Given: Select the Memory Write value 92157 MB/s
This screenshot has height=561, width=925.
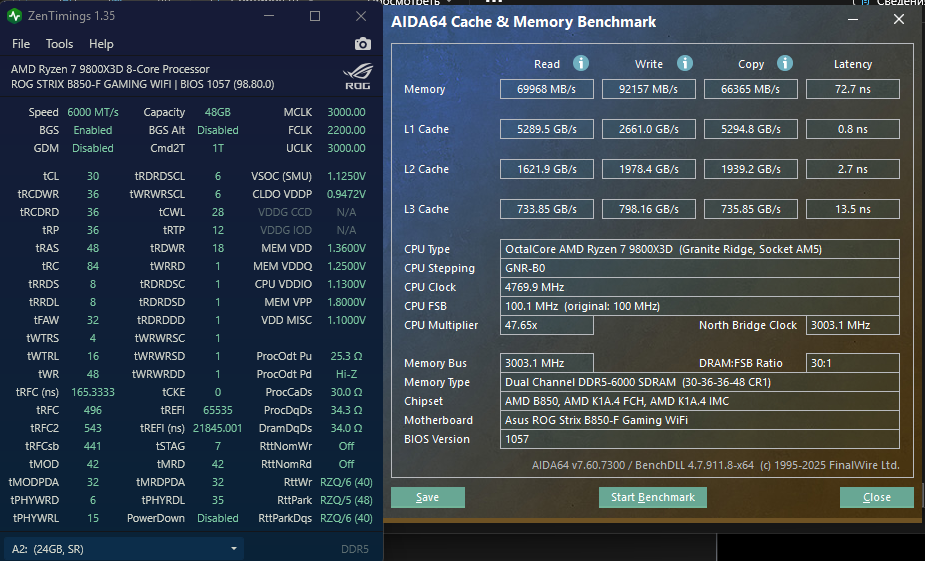Looking at the screenshot, I should pyautogui.click(x=649, y=89).
